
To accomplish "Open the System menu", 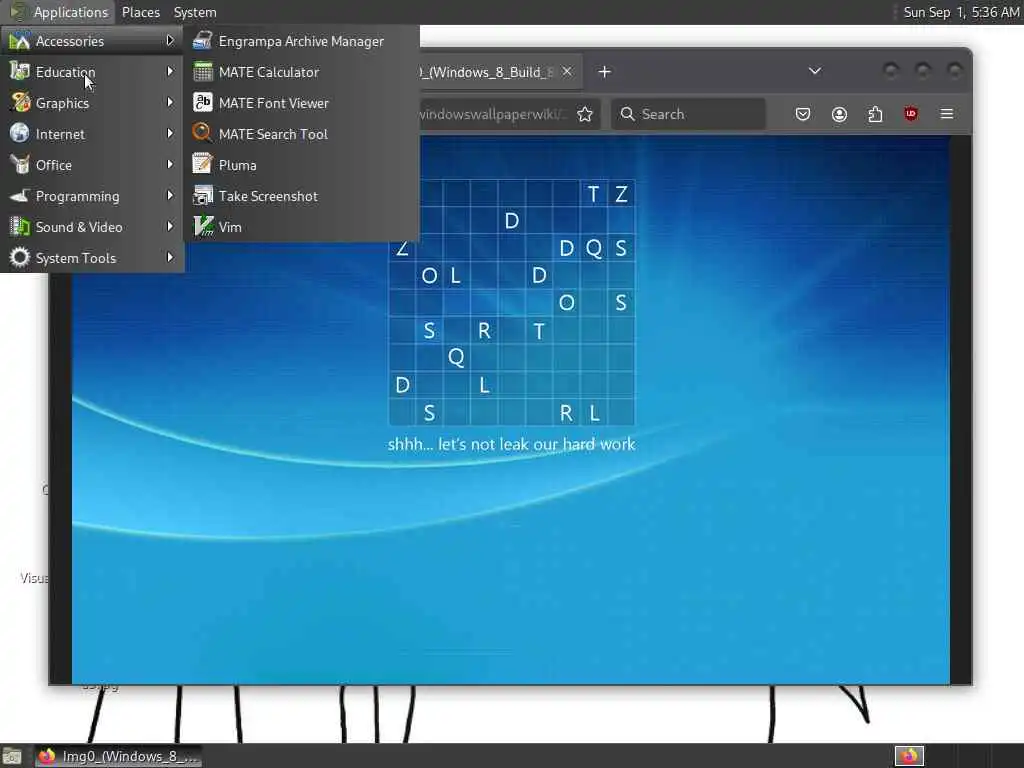I will tap(195, 12).
